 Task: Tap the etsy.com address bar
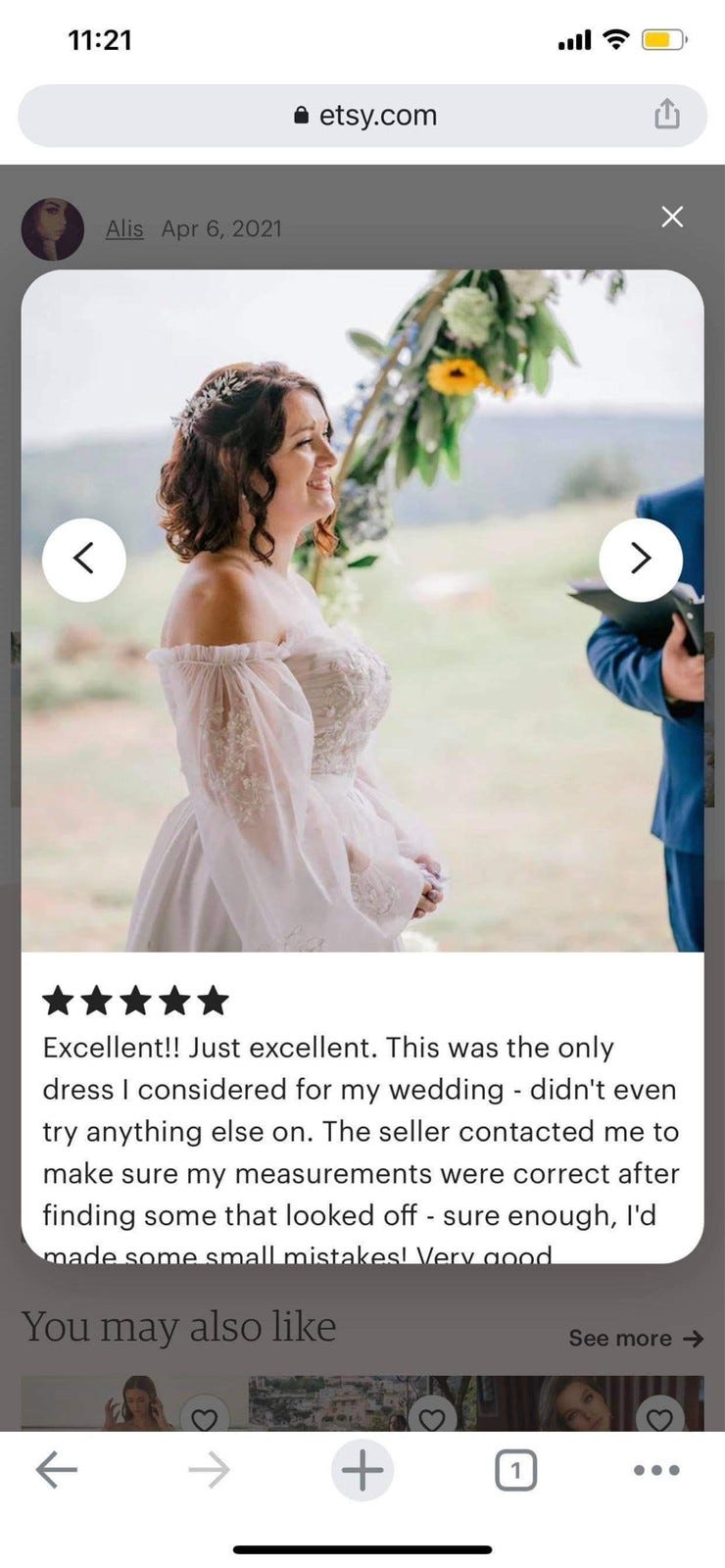coord(362,115)
